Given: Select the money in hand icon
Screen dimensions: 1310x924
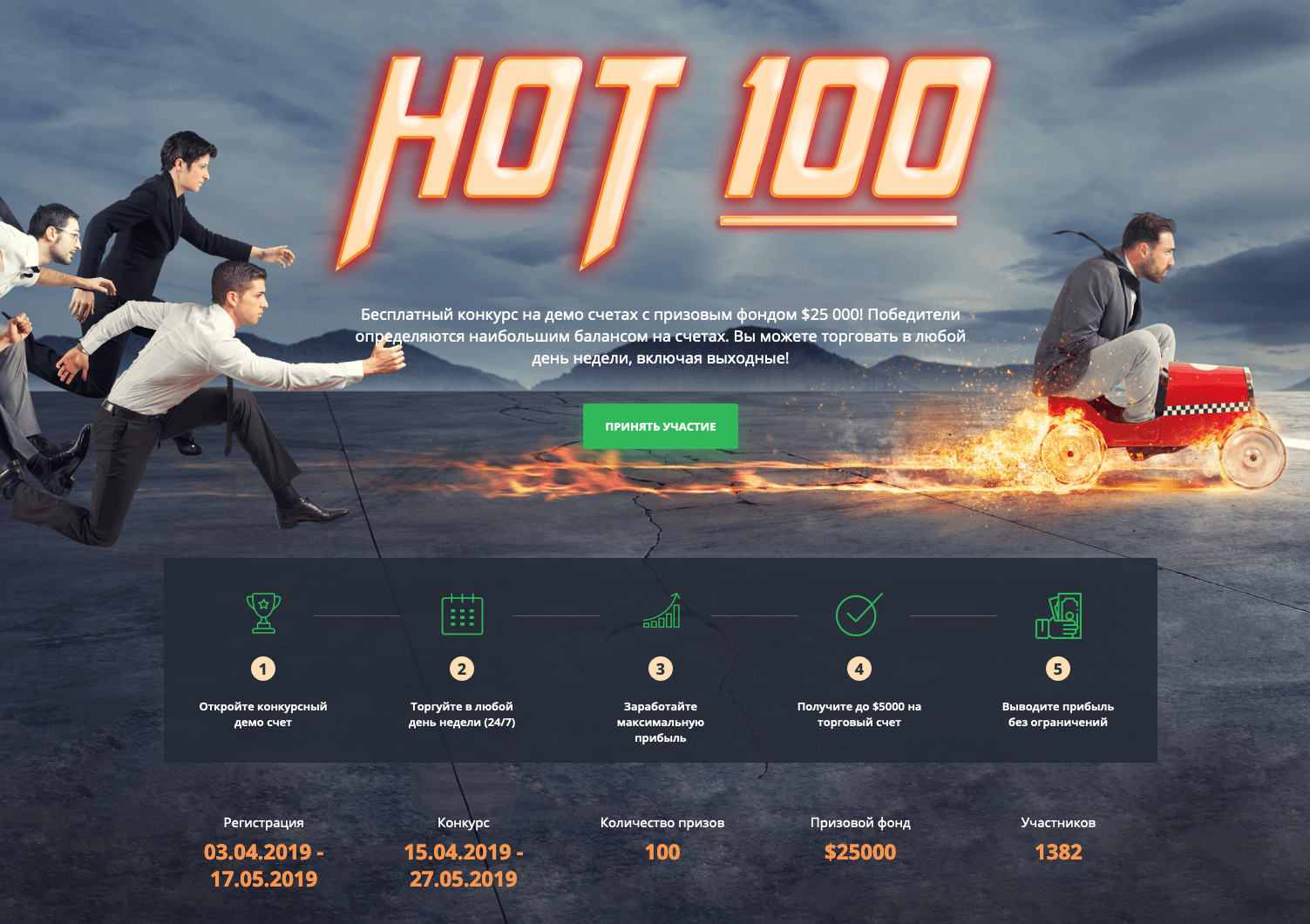Looking at the screenshot, I should coord(1058,615).
